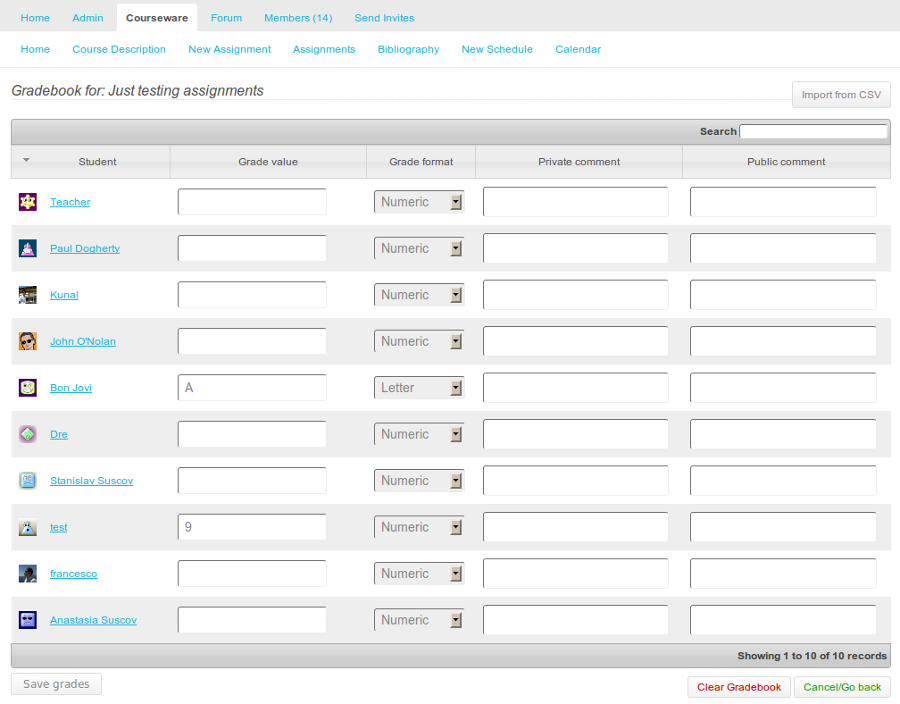Image resolution: width=900 pixels, height=704 pixels.
Task: Open Dre profile link
Action: coord(59,434)
